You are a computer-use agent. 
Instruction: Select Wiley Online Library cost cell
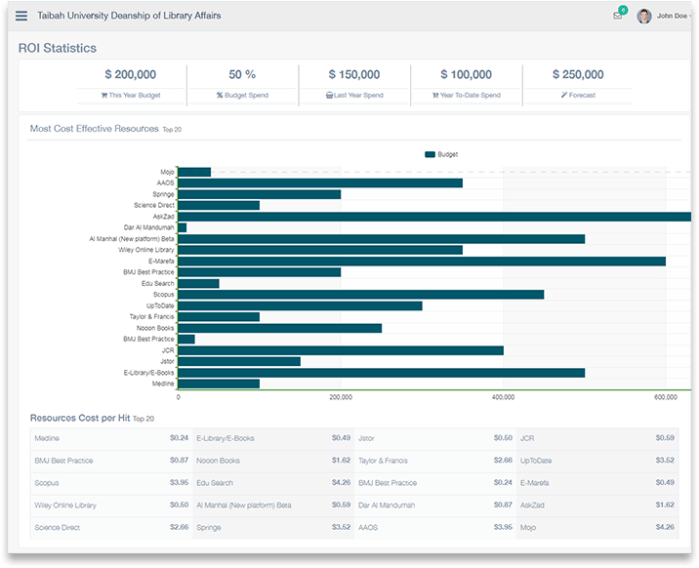click(x=110, y=505)
